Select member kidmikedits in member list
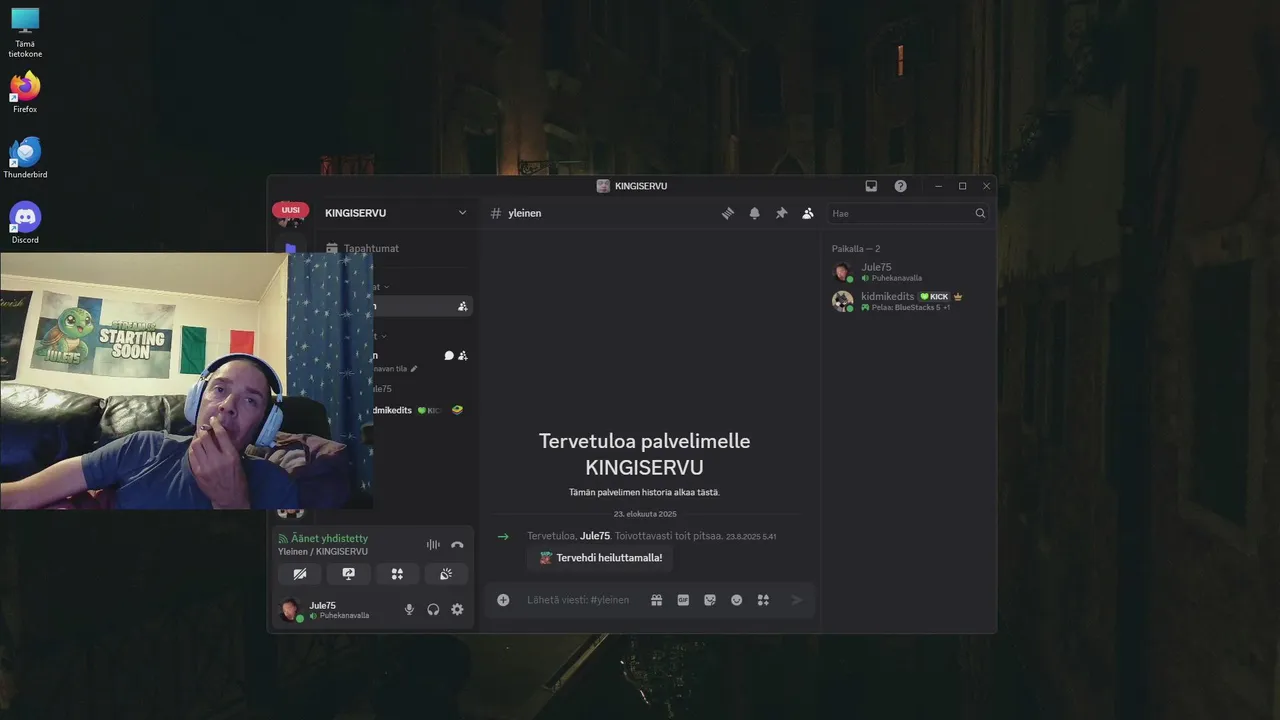1280x720 pixels. (x=908, y=301)
